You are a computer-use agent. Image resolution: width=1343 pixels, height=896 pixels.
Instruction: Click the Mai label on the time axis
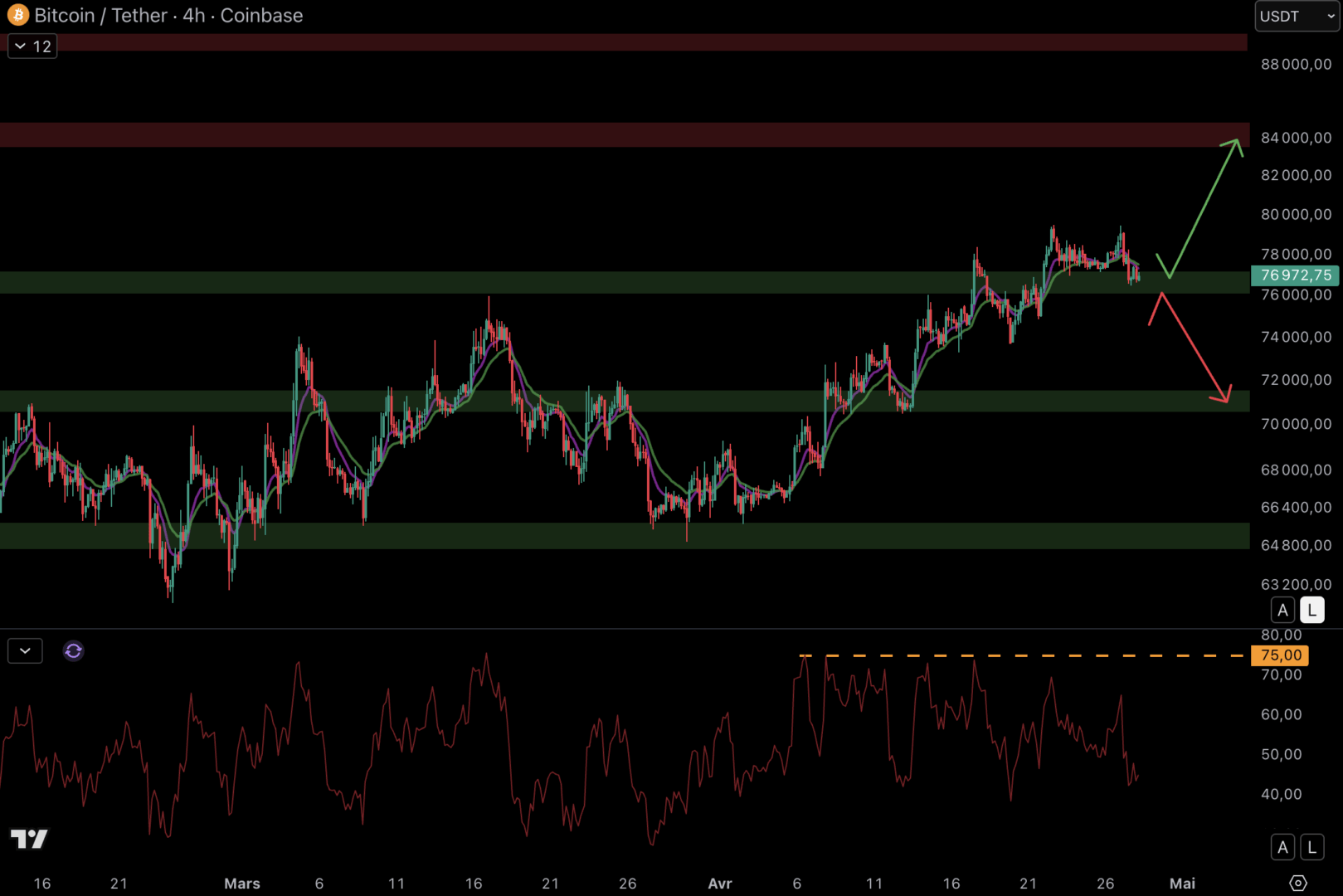click(x=1182, y=884)
